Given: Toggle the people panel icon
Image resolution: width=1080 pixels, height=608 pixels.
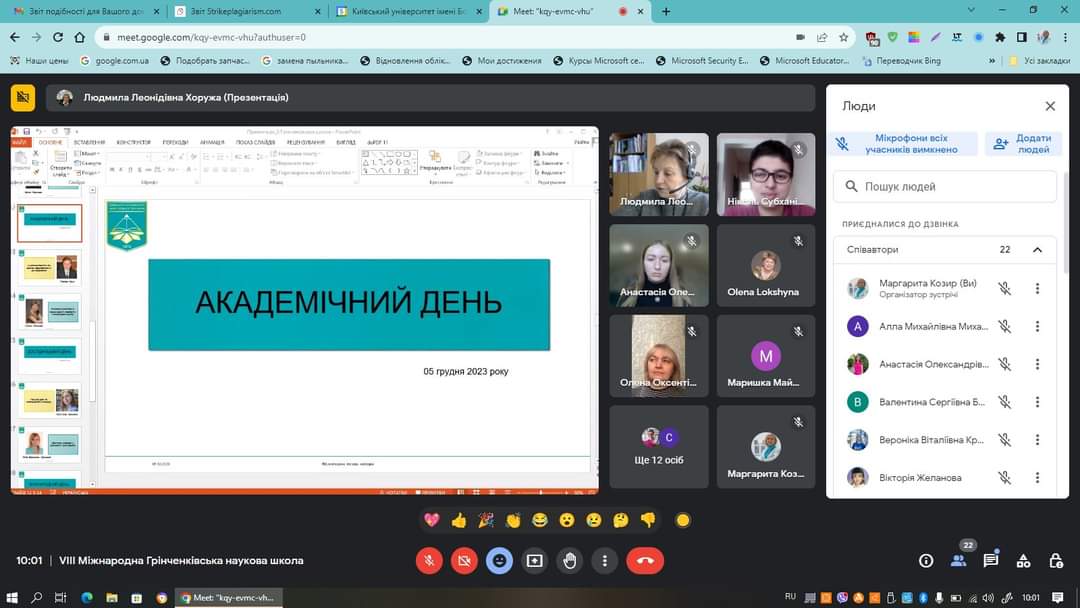Looking at the screenshot, I should (958, 560).
